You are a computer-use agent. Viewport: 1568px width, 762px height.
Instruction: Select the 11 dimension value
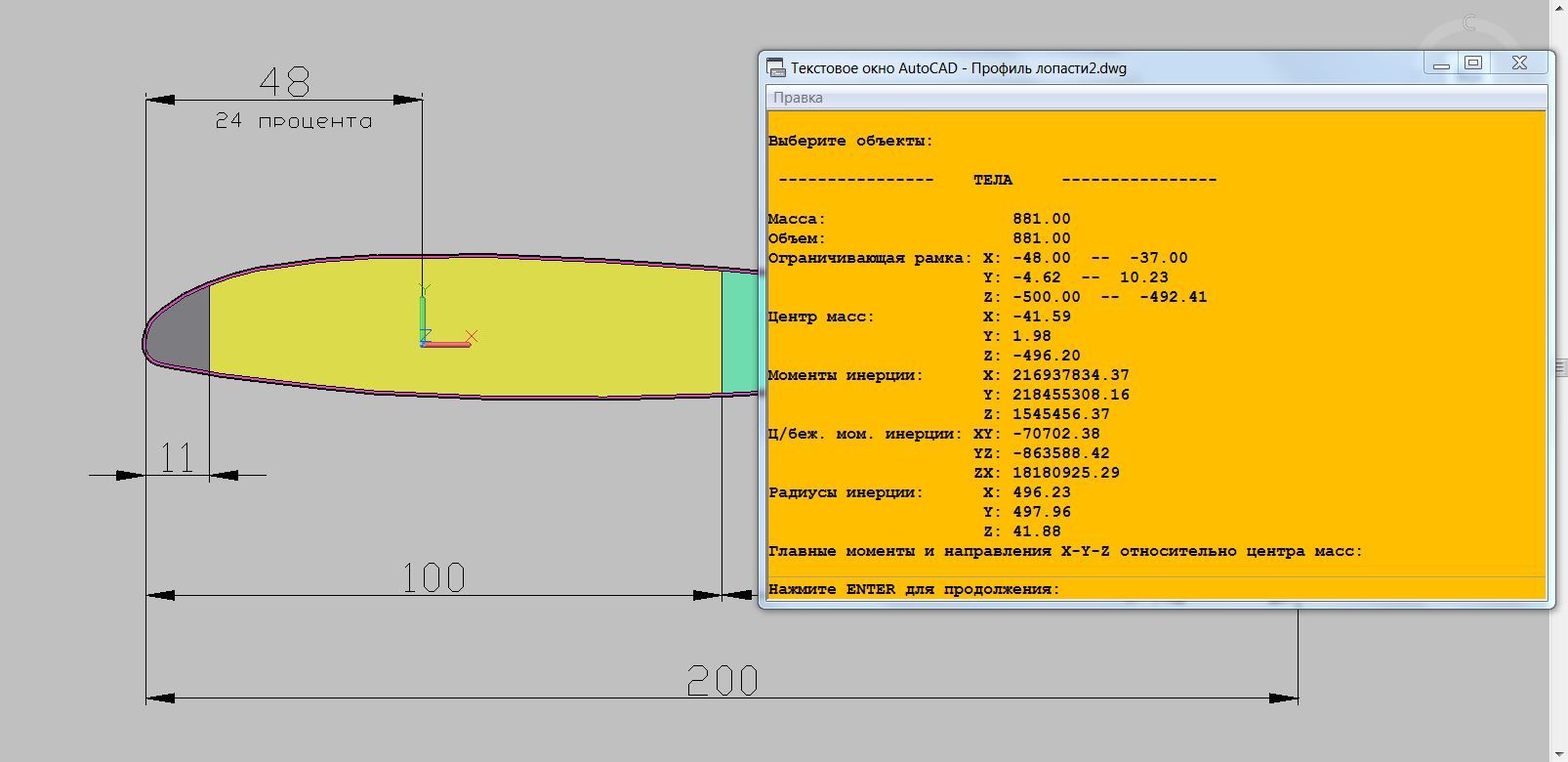coord(177,457)
